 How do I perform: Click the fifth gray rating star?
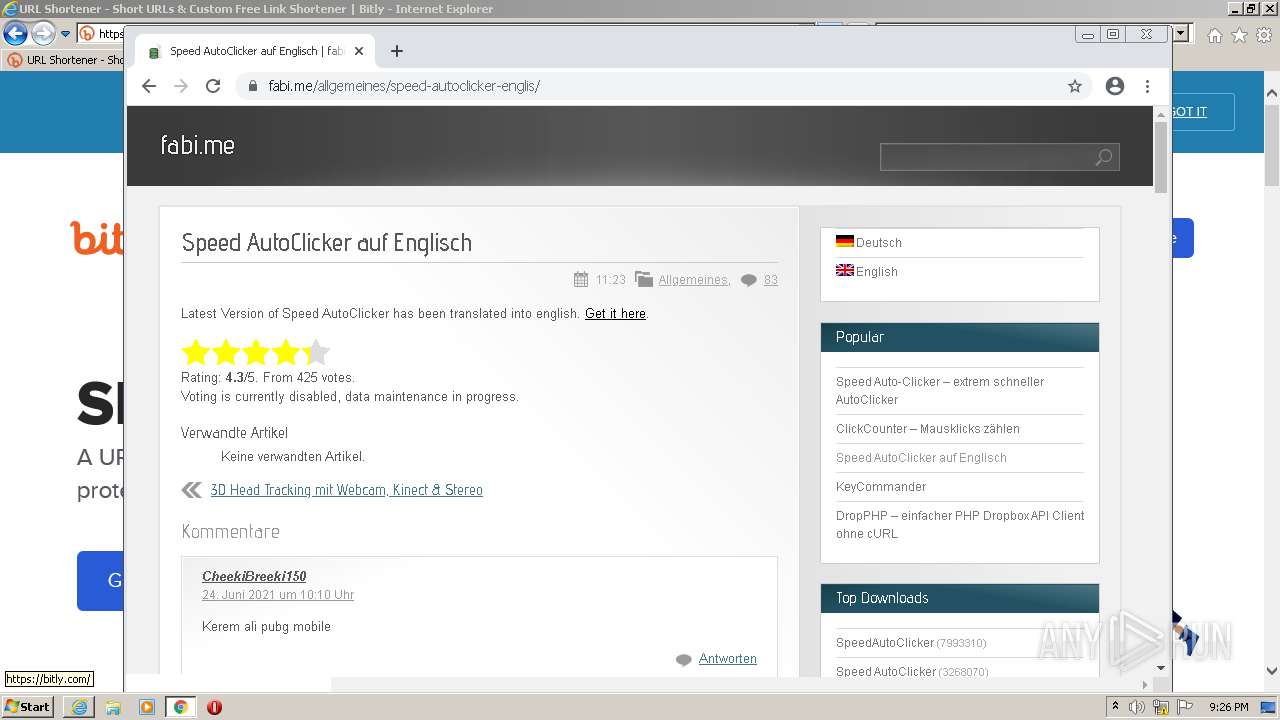pyautogui.click(x=316, y=352)
